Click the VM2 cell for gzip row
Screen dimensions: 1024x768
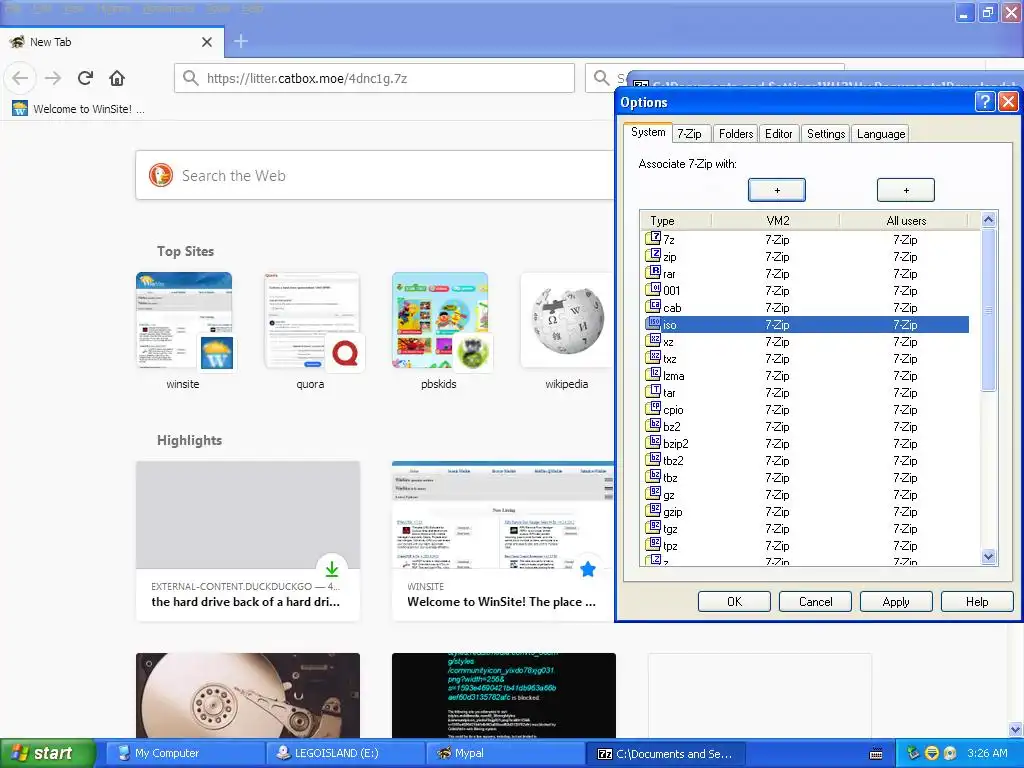tap(777, 511)
